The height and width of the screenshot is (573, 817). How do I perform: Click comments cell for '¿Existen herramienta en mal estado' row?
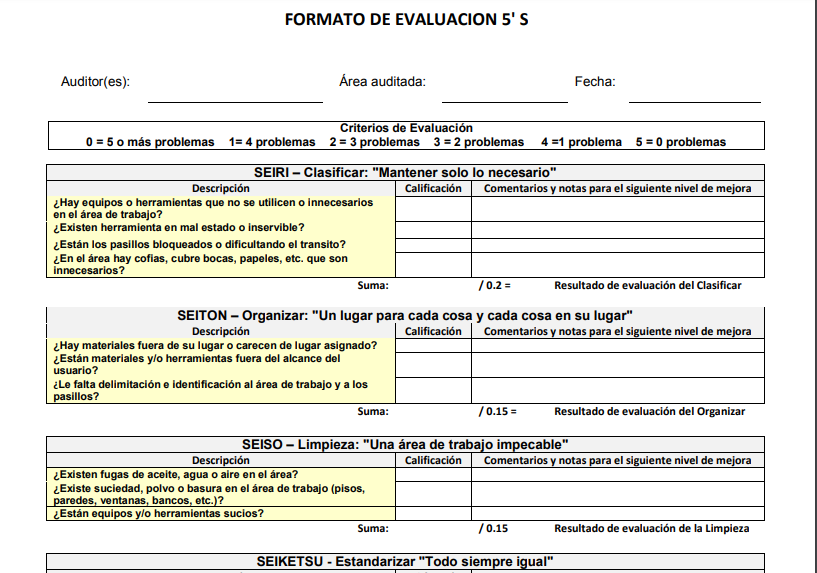[x=618, y=230]
